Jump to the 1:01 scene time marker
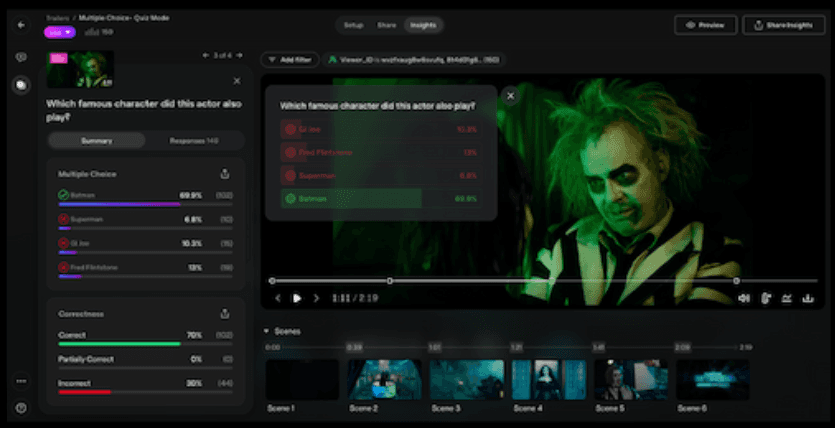This screenshot has height=428, width=835. coord(435,347)
